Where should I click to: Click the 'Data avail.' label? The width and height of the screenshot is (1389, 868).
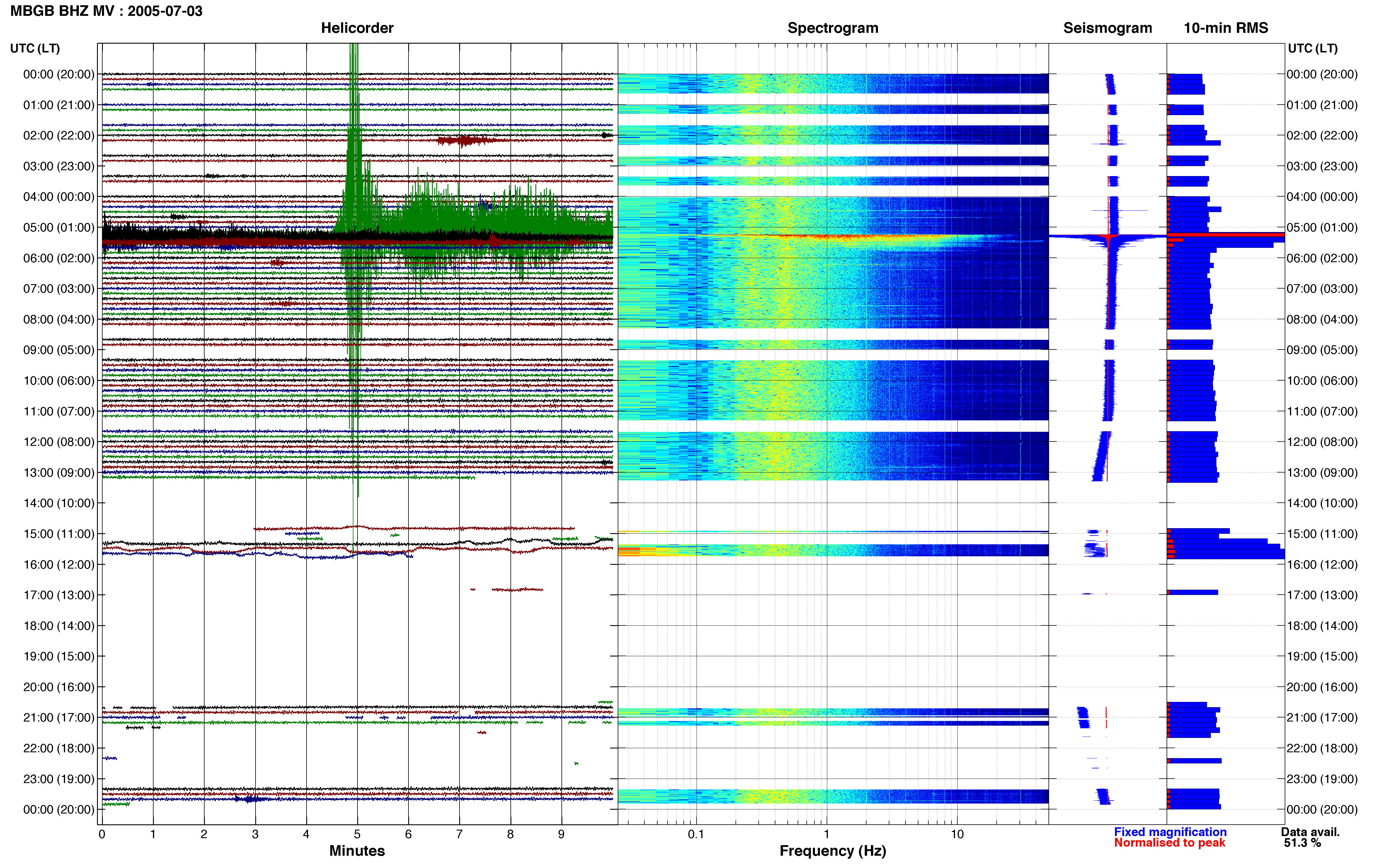(x=1310, y=832)
